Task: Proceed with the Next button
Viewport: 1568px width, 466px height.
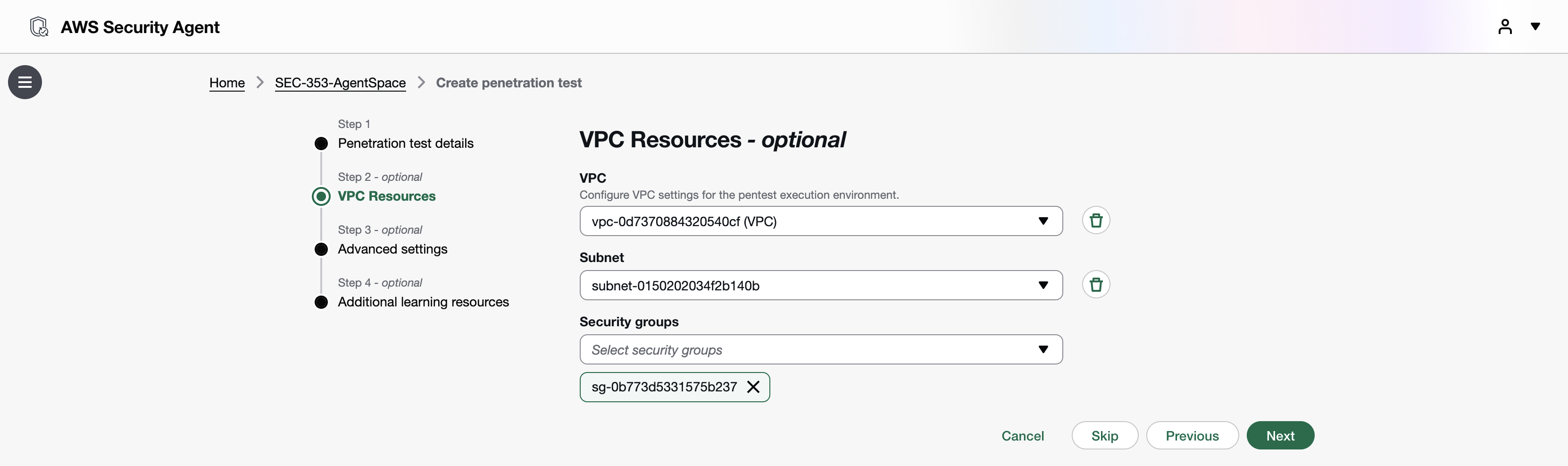Action: [x=1280, y=435]
